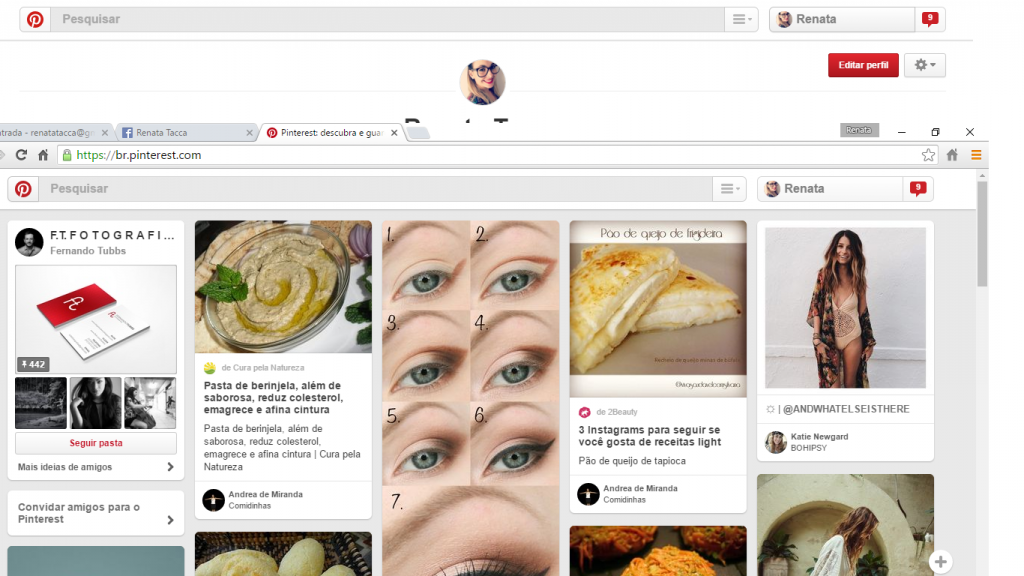Image resolution: width=1024 pixels, height=576 pixels.
Task: Open the red business card board image
Action: click(x=96, y=319)
